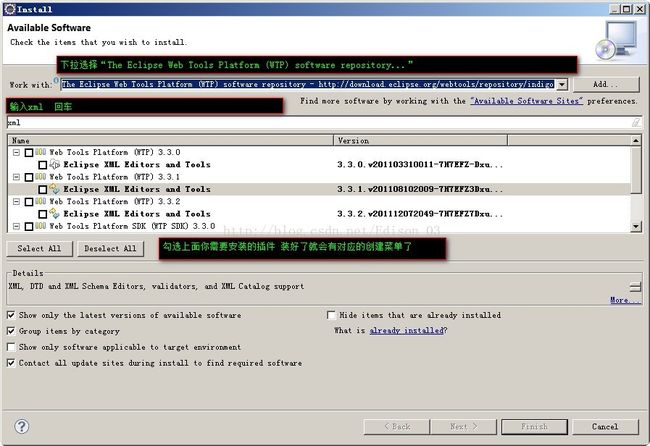The width and height of the screenshot is (650, 446).
Task: Click feature icon of XML Editors version 3.3.1
Action: (x=54, y=189)
